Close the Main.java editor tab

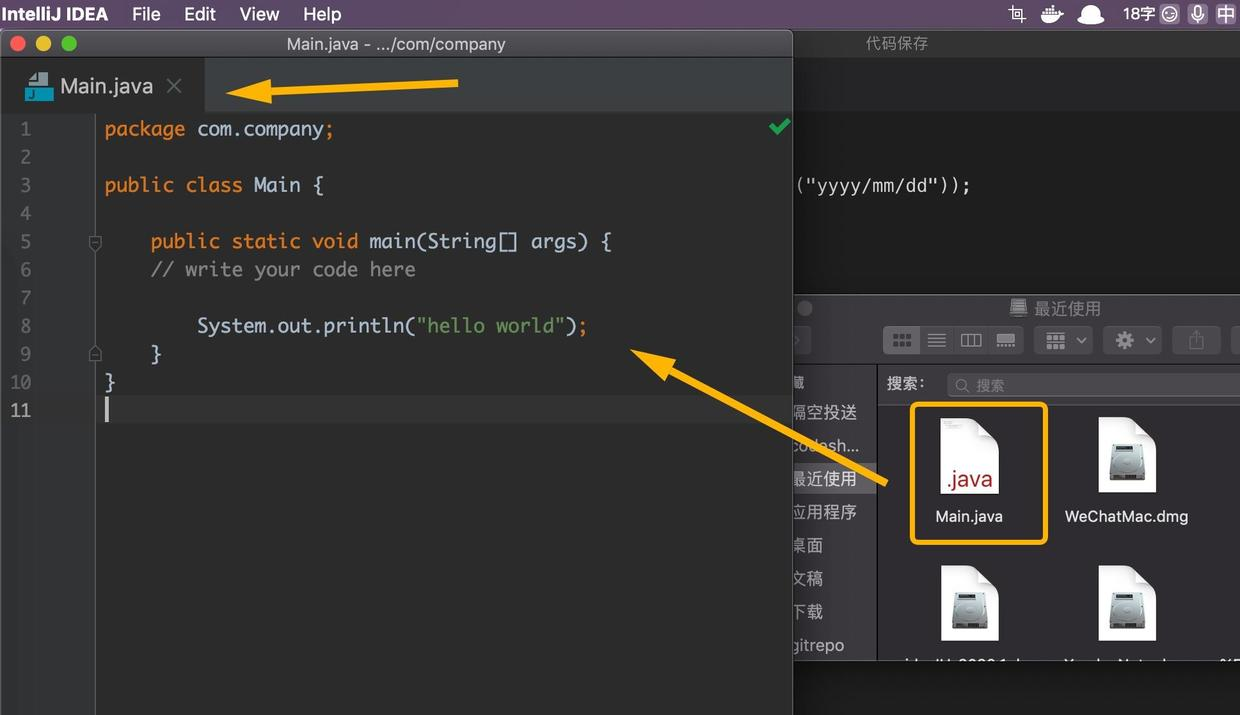[174, 86]
